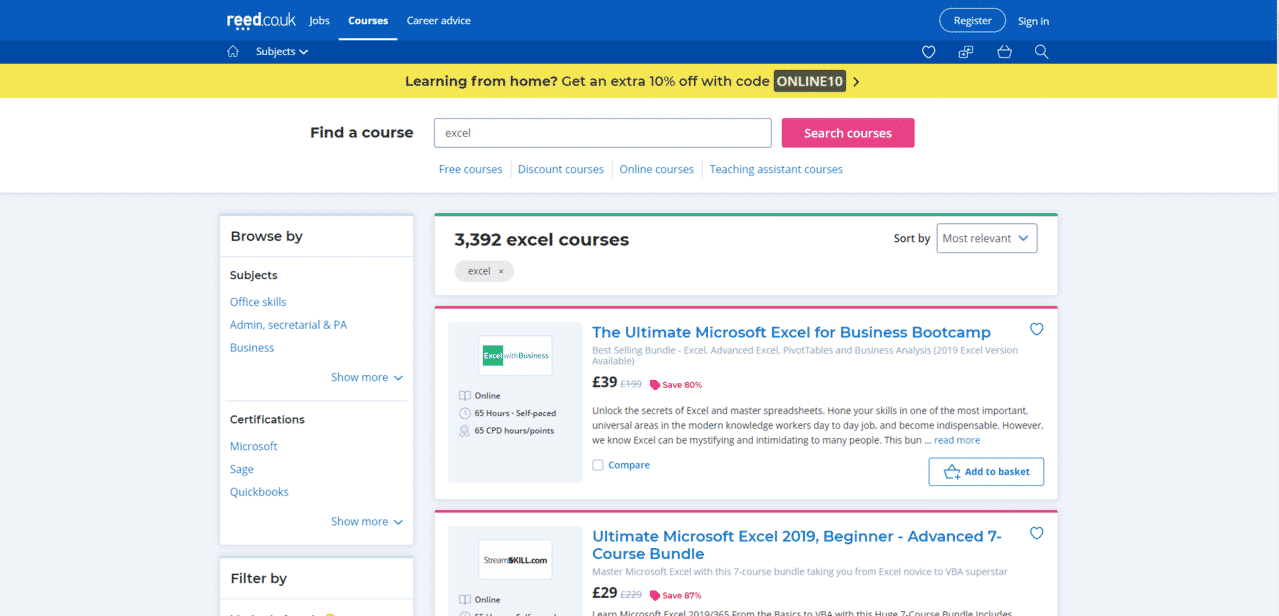The image size is (1279, 616).
Task: Go to the Jobs tab
Action: [319, 21]
